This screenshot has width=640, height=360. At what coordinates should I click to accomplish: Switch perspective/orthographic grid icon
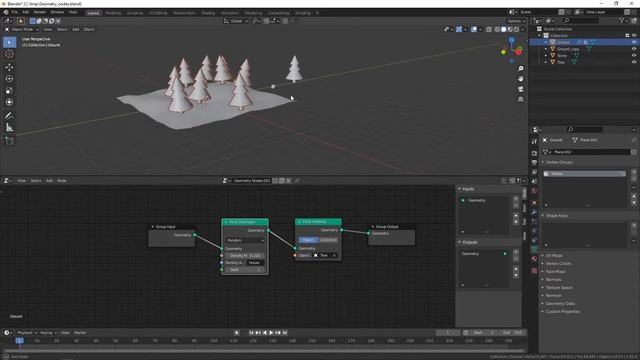tap(520, 99)
